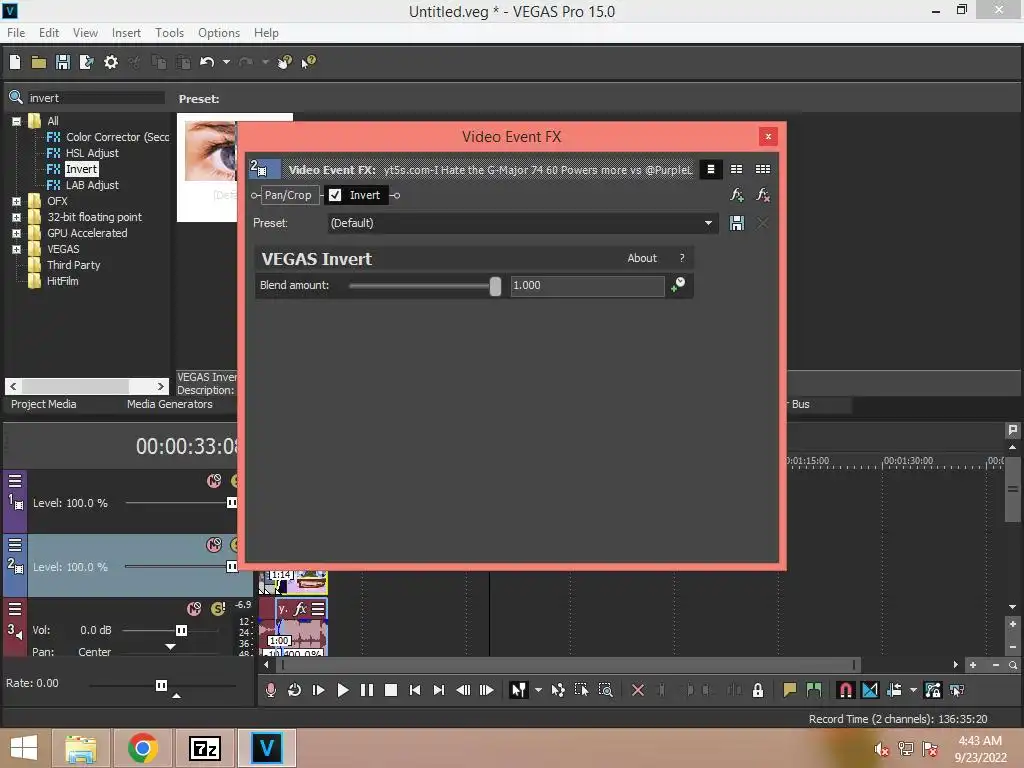
Task: Toggle Loop Playback in the transport bar
Action: (295, 690)
